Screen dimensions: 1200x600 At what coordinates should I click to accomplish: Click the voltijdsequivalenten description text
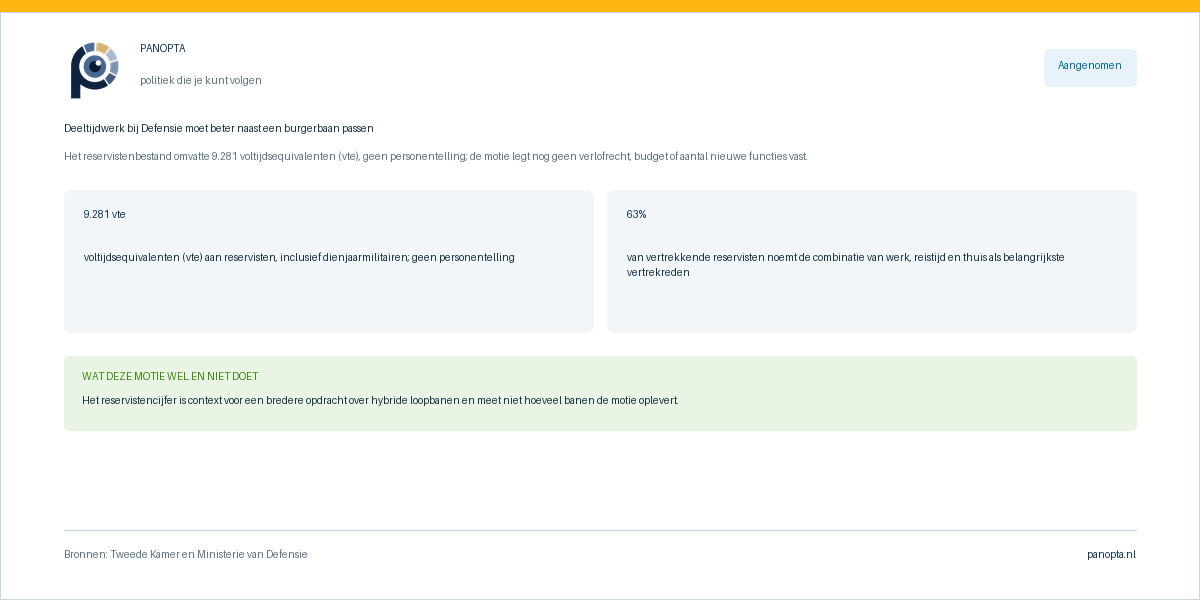299,257
